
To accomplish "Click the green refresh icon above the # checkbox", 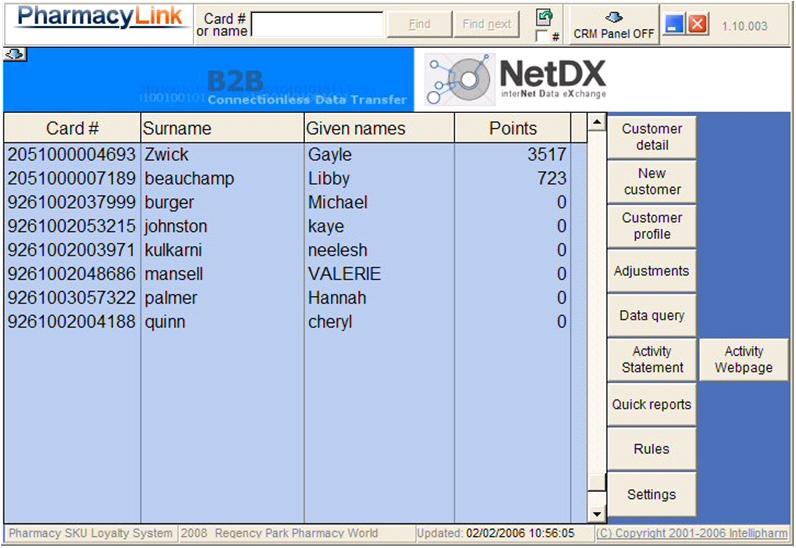I will tap(544, 17).
